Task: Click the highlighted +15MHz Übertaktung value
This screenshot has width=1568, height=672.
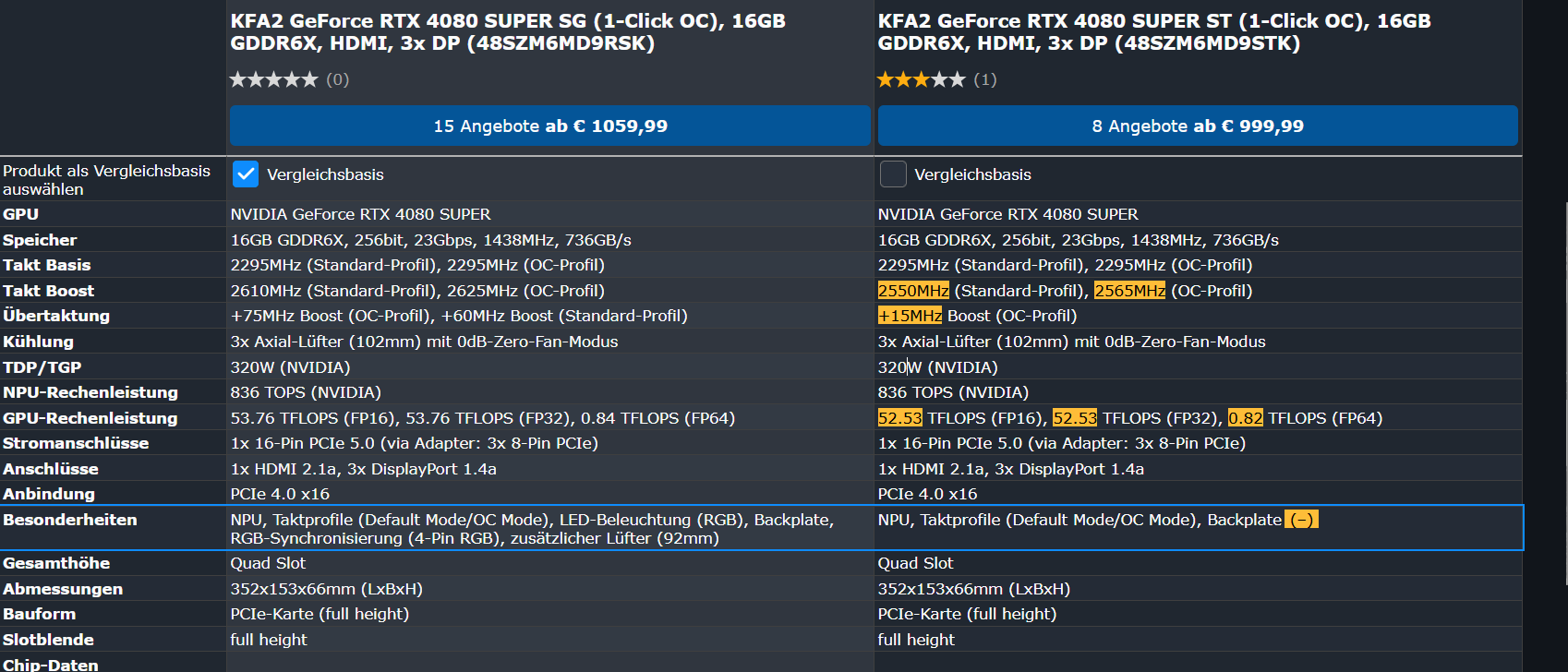Action: pos(910,316)
